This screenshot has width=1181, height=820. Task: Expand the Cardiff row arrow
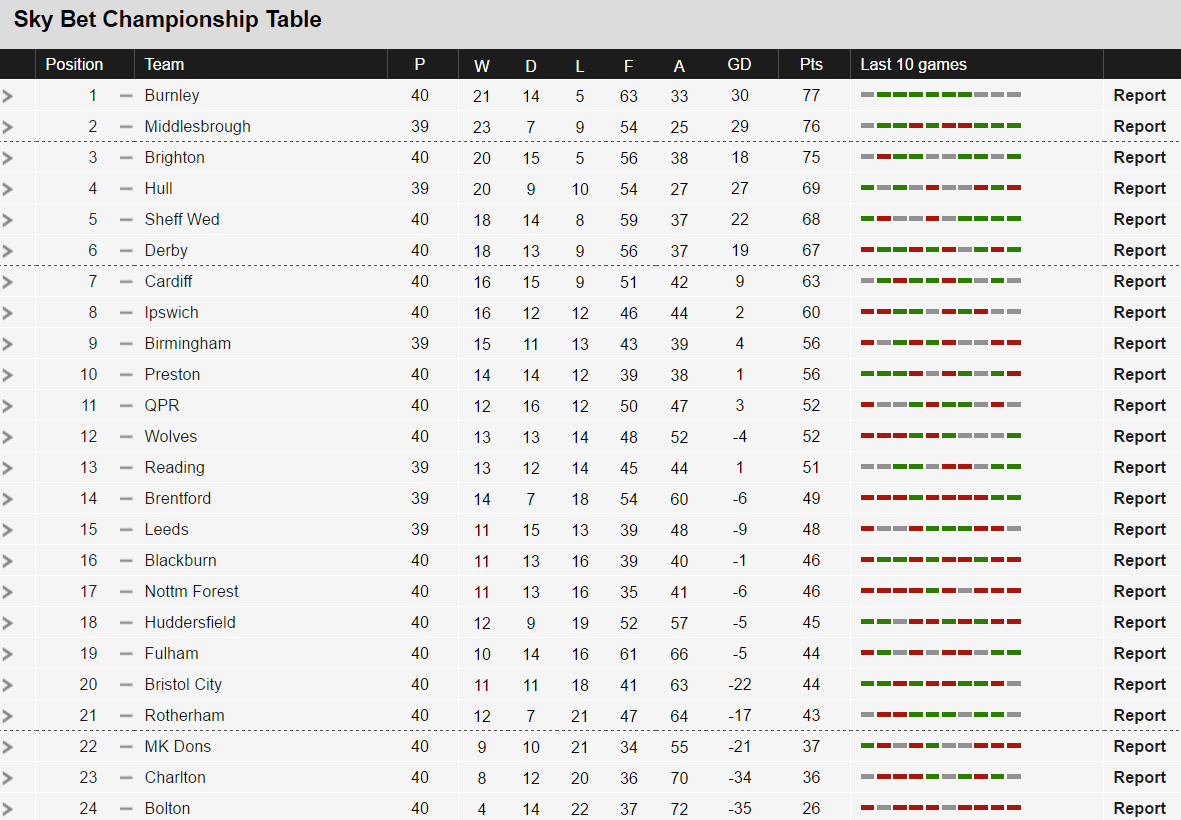click(8, 282)
